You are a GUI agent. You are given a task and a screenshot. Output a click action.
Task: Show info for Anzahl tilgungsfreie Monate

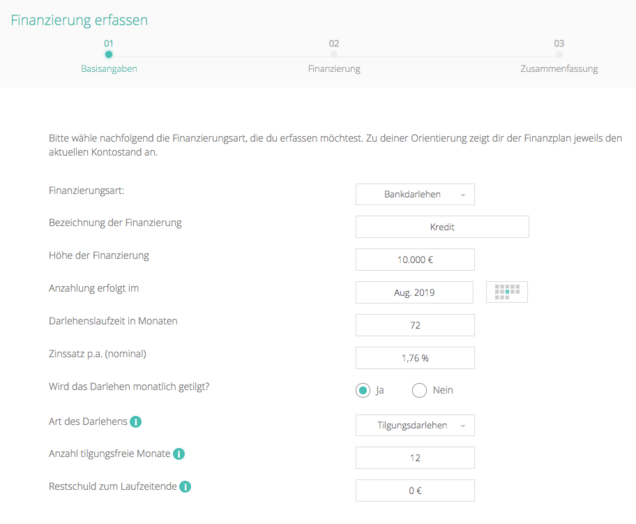pos(178,454)
